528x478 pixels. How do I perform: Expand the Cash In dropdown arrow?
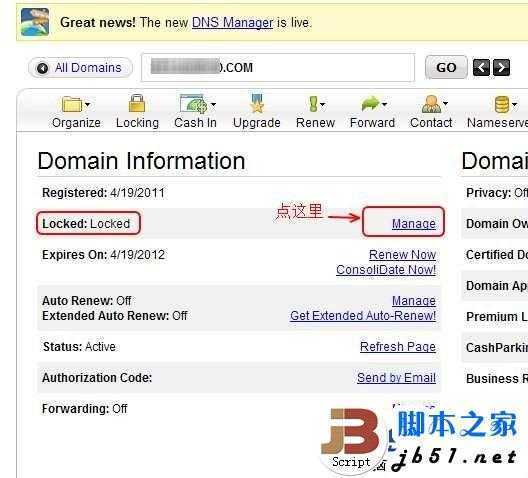click(x=213, y=104)
